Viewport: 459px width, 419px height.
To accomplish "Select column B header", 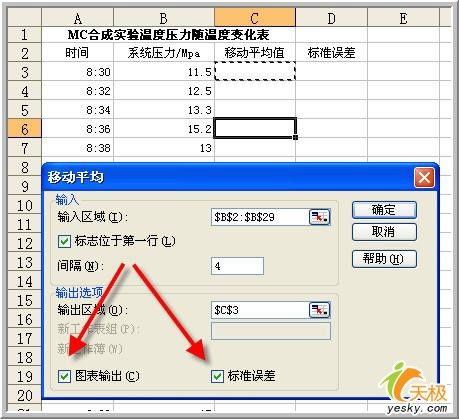I will [164, 18].
